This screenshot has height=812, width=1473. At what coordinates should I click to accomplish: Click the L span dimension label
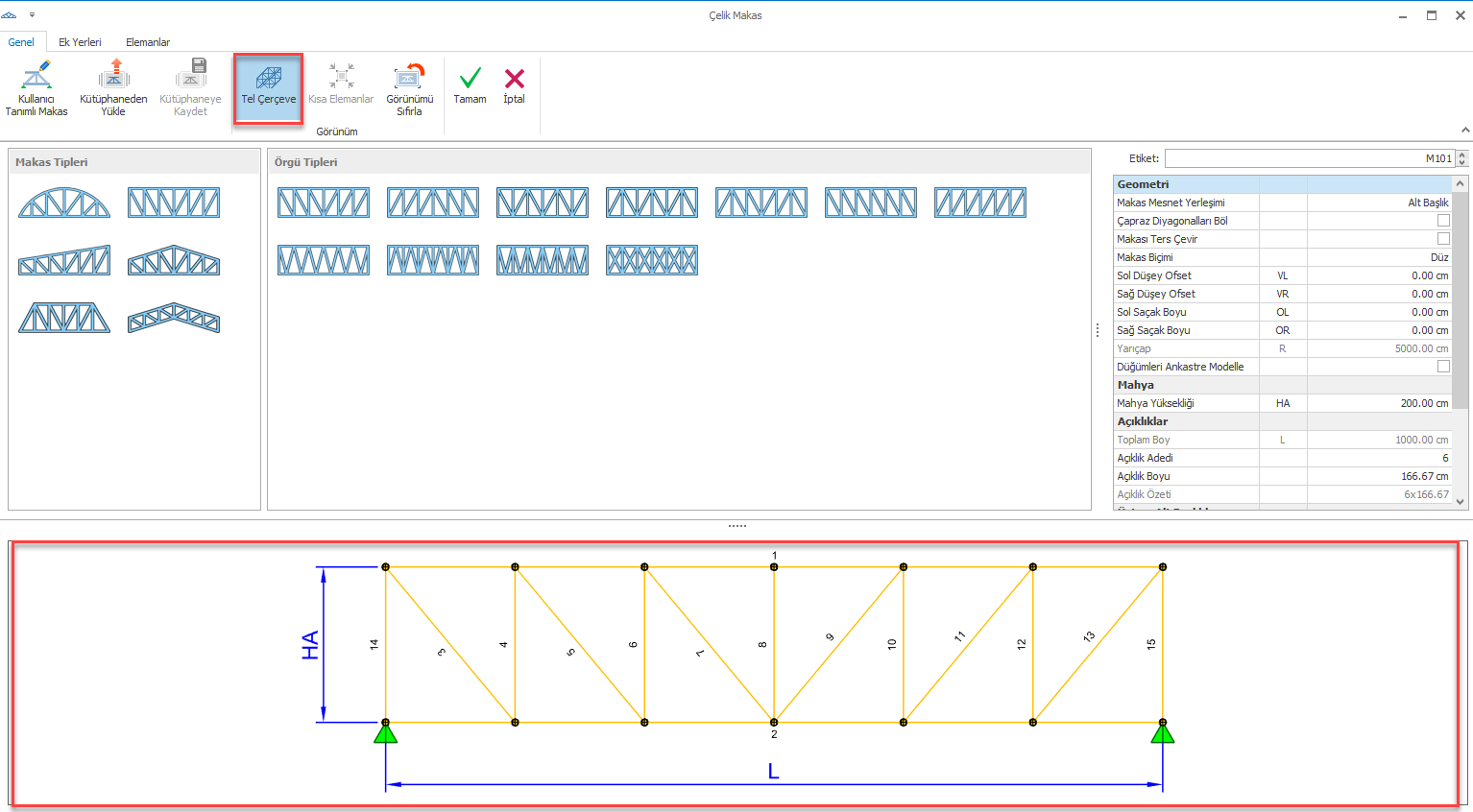pyautogui.click(x=774, y=772)
